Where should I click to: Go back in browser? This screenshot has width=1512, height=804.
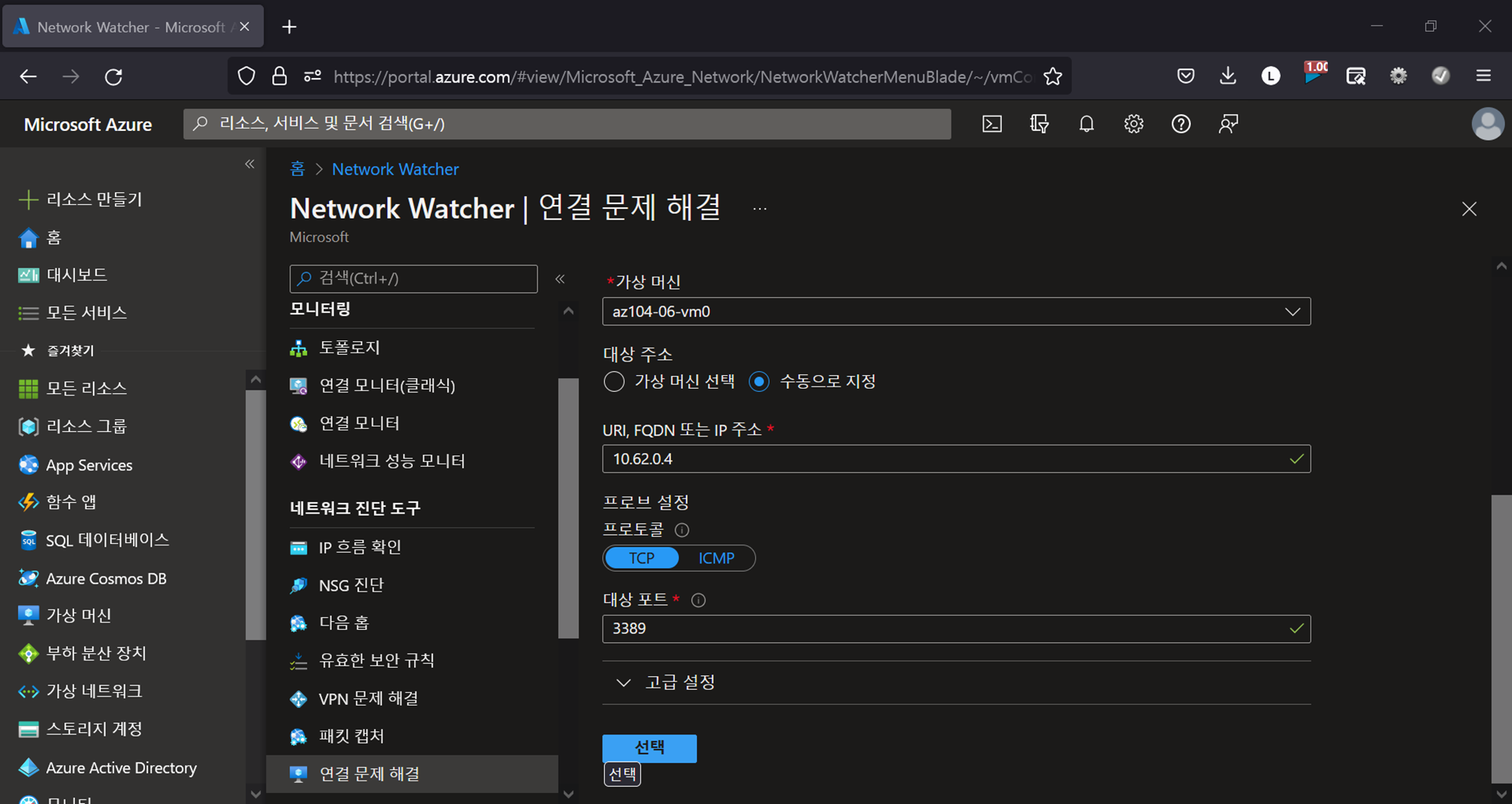(x=28, y=76)
